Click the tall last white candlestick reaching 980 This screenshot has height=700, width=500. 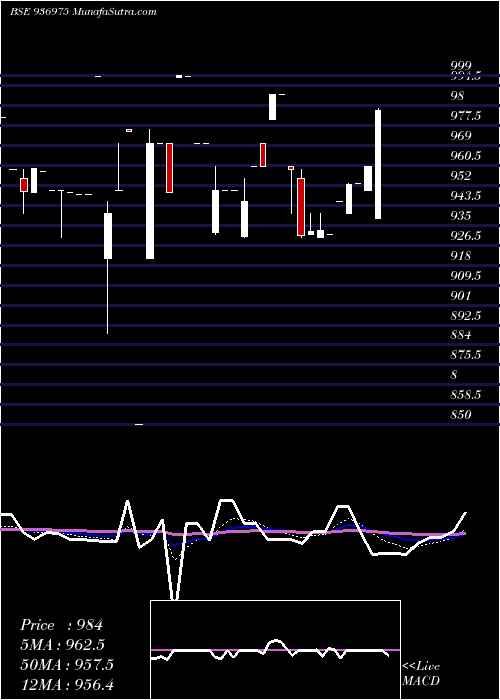378,164
